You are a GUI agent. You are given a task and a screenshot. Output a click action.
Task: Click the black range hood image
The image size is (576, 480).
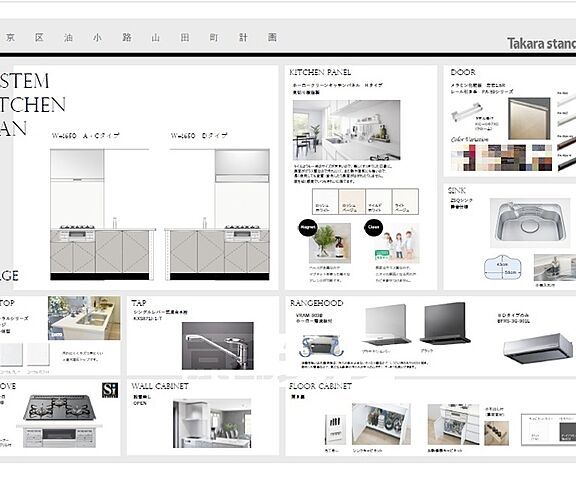(x=445, y=323)
